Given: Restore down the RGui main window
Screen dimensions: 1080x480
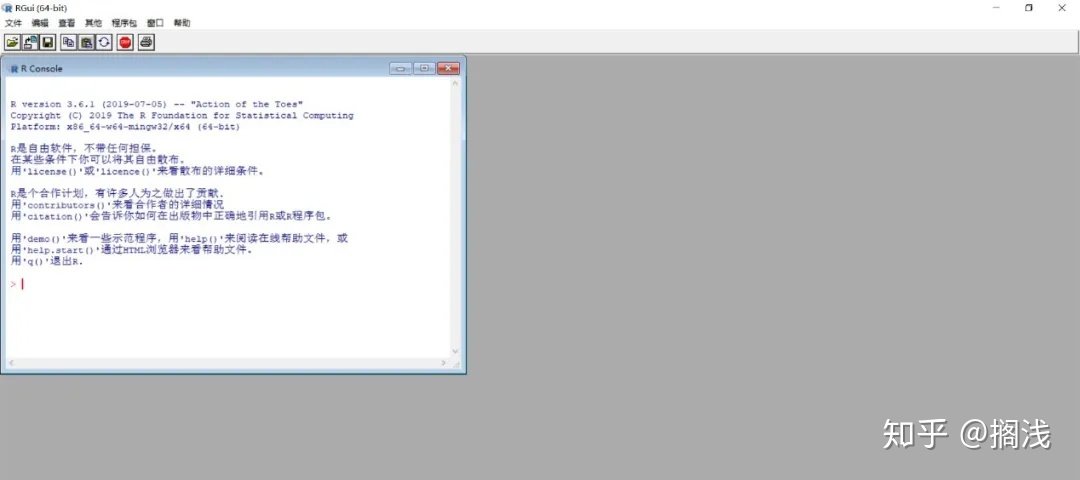Looking at the screenshot, I should point(1029,8).
